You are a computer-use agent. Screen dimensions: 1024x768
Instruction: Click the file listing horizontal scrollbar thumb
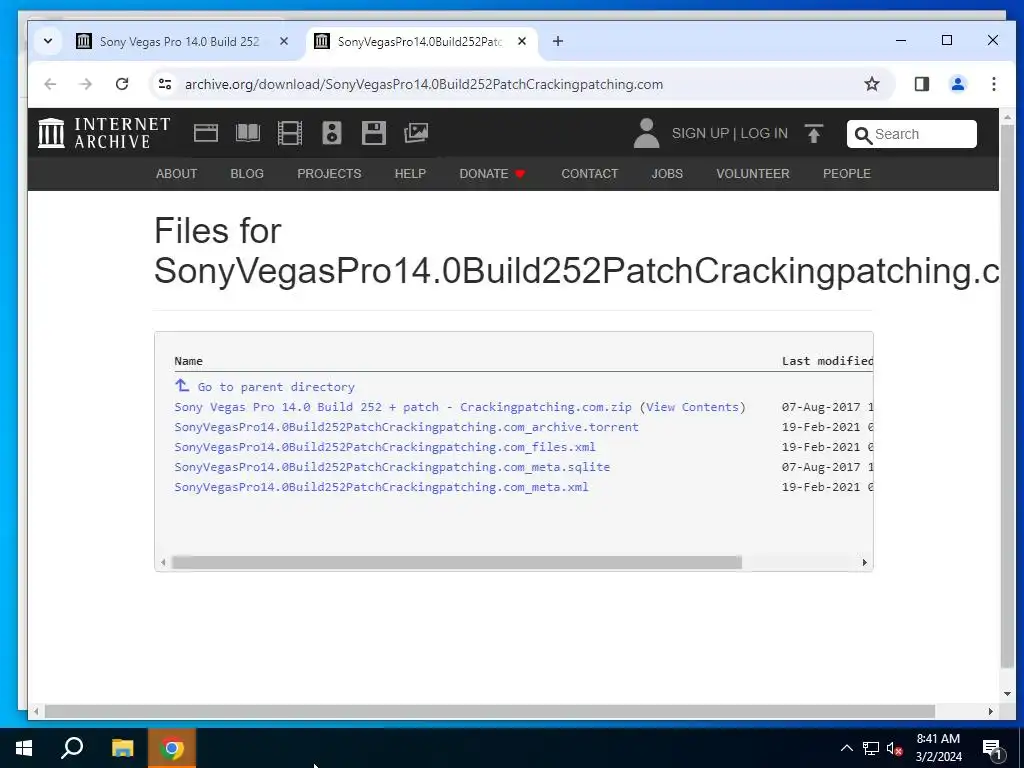(456, 562)
